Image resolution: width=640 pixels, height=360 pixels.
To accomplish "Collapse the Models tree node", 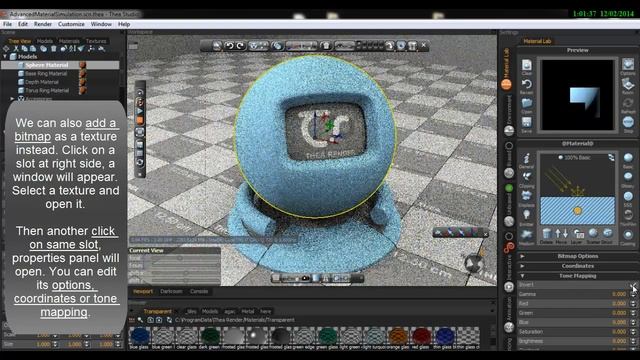I will pos(5,57).
